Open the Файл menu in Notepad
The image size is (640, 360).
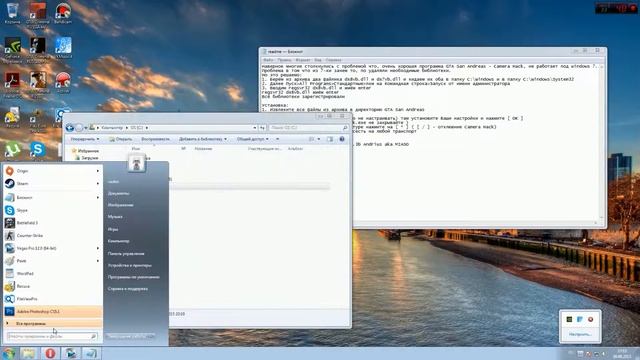tap(268, 60)
